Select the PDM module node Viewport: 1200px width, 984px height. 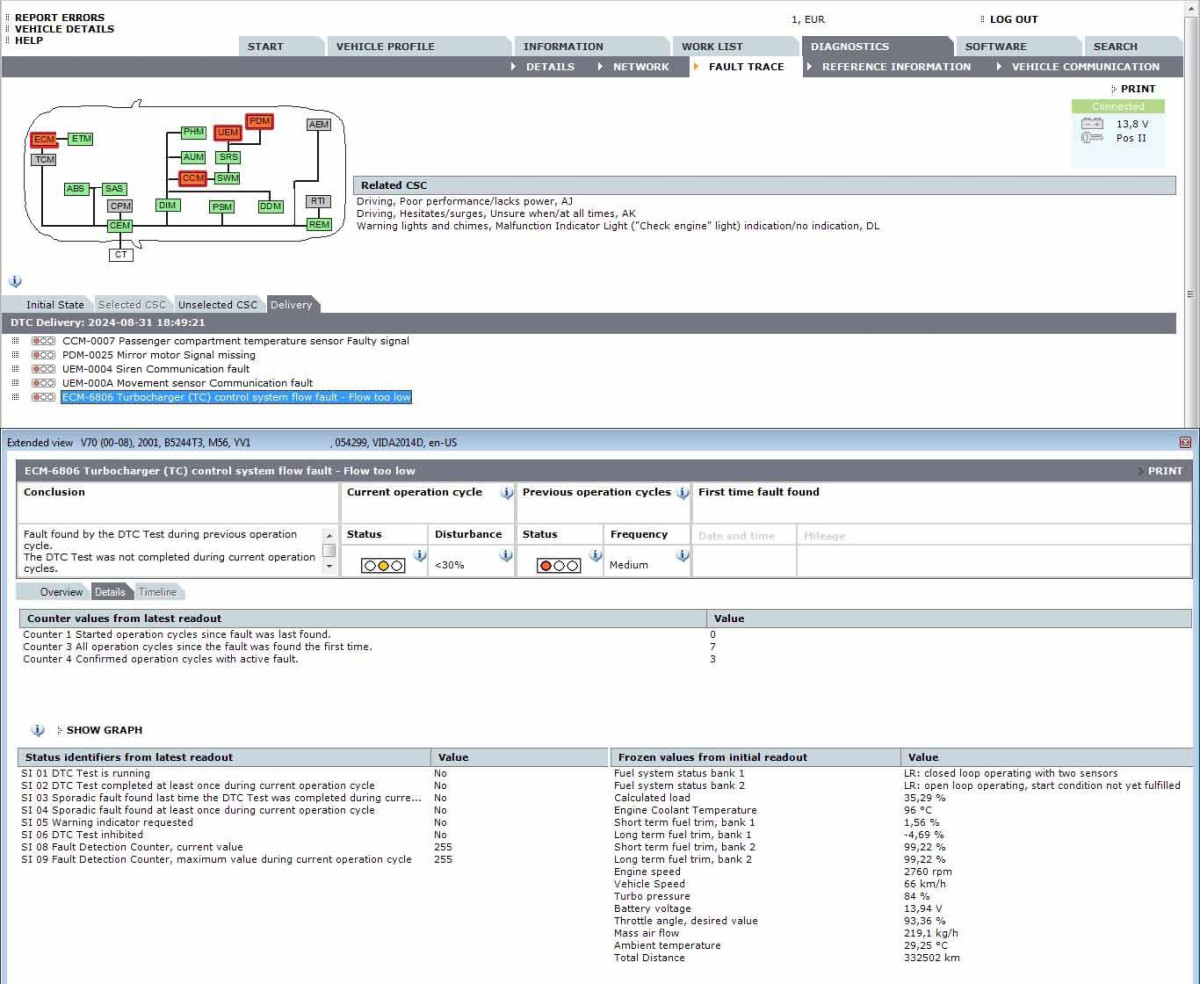[x=260, y=121]
